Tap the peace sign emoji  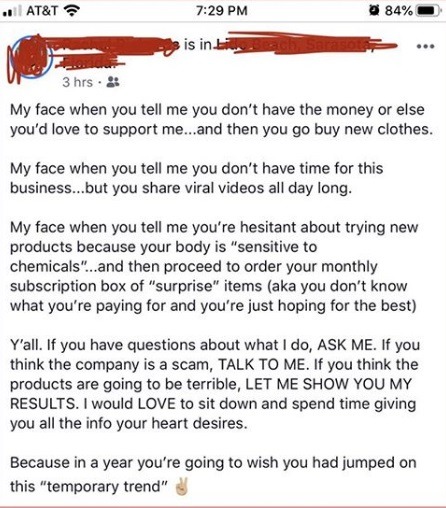(x=182, y=487)
